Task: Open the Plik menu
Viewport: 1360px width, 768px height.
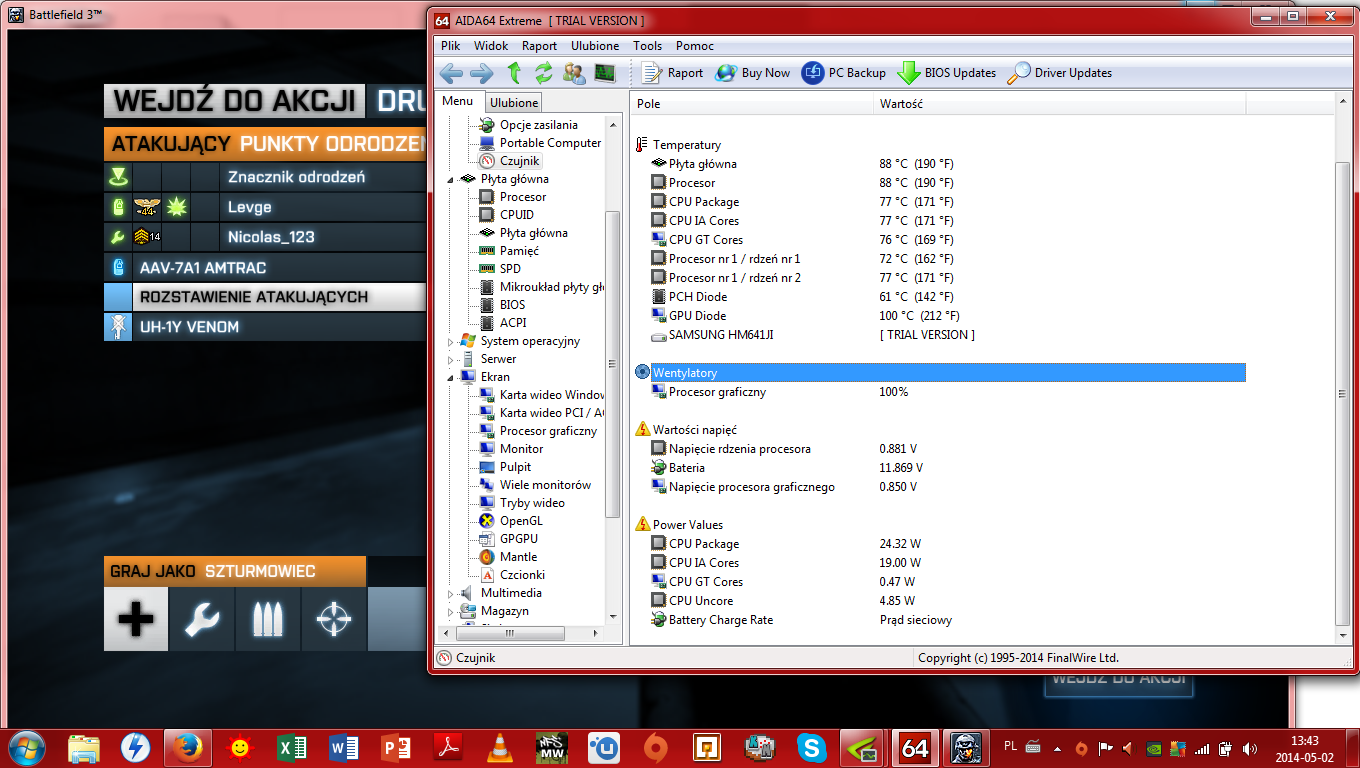Action: pos(451,46)
